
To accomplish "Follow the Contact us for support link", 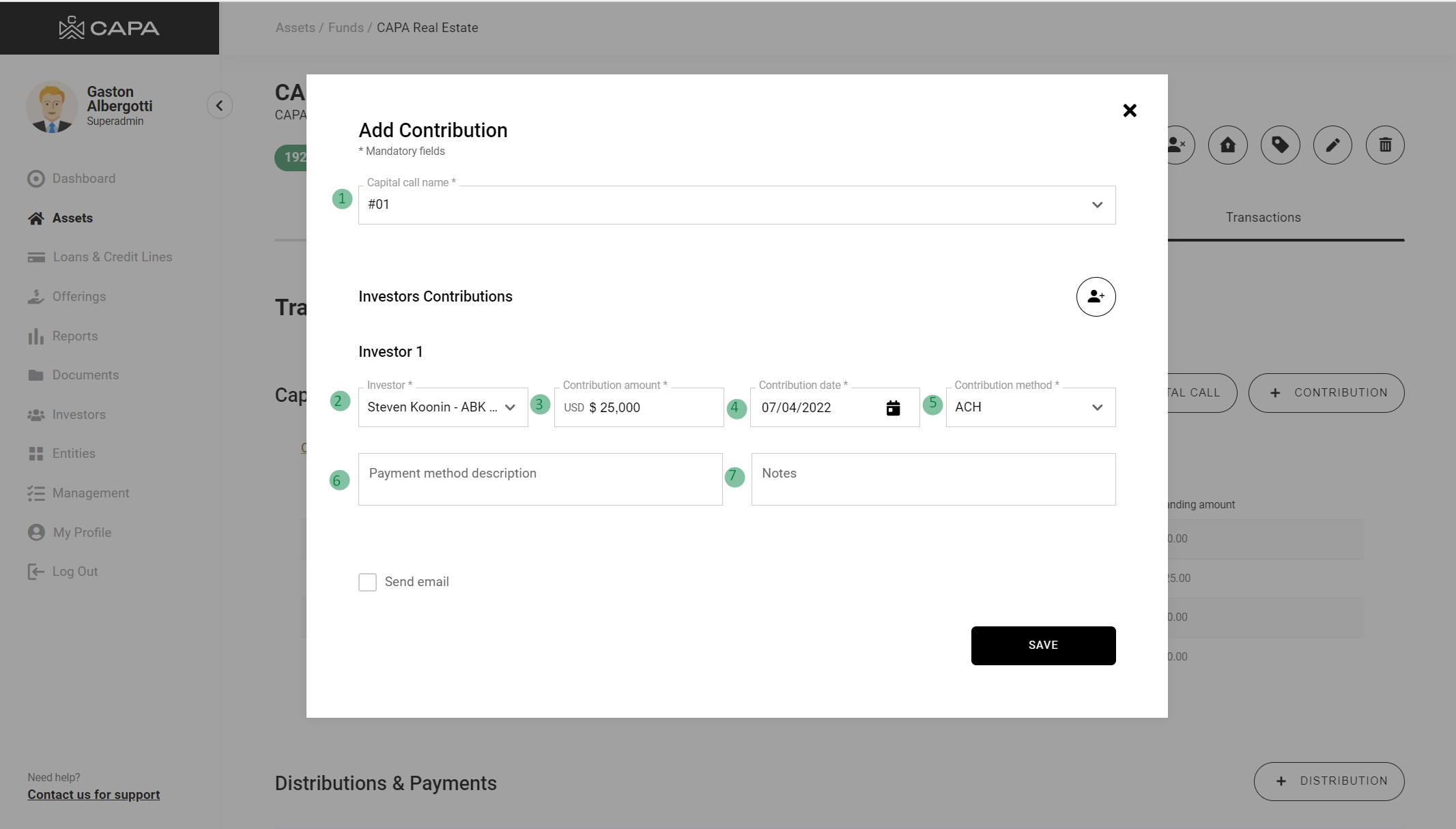I will 94,795.
